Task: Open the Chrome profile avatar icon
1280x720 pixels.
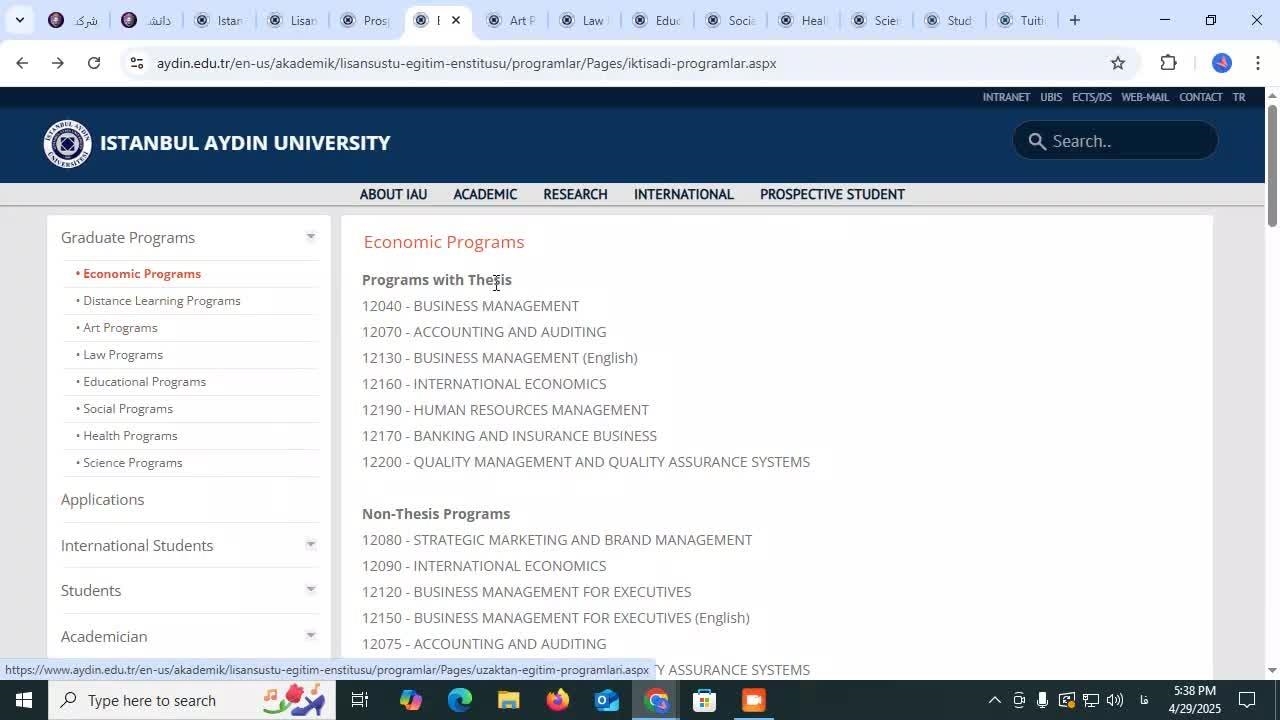Action: pos(1221,63)
